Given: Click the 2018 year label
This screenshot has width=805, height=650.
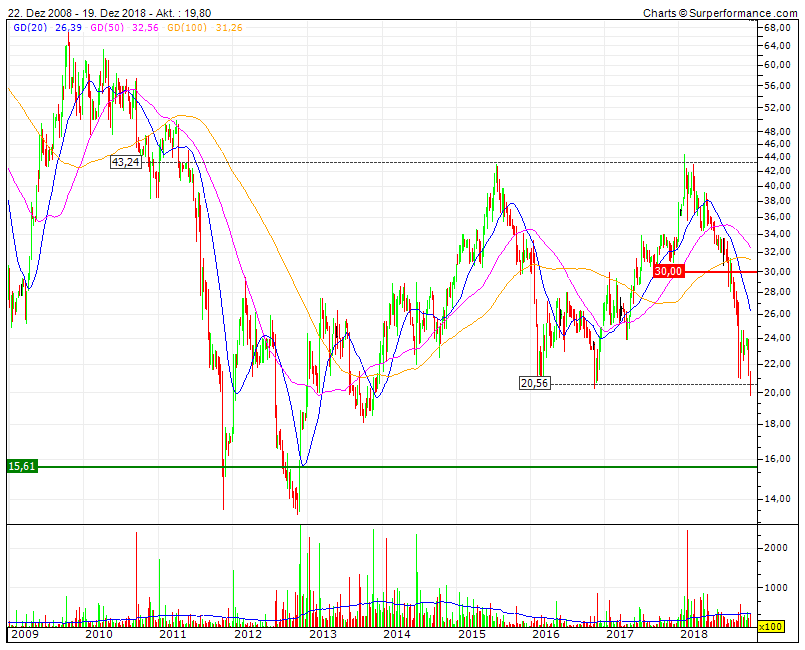Looking at the screenshot, I should pyautogui.click(x=694, y=634).
